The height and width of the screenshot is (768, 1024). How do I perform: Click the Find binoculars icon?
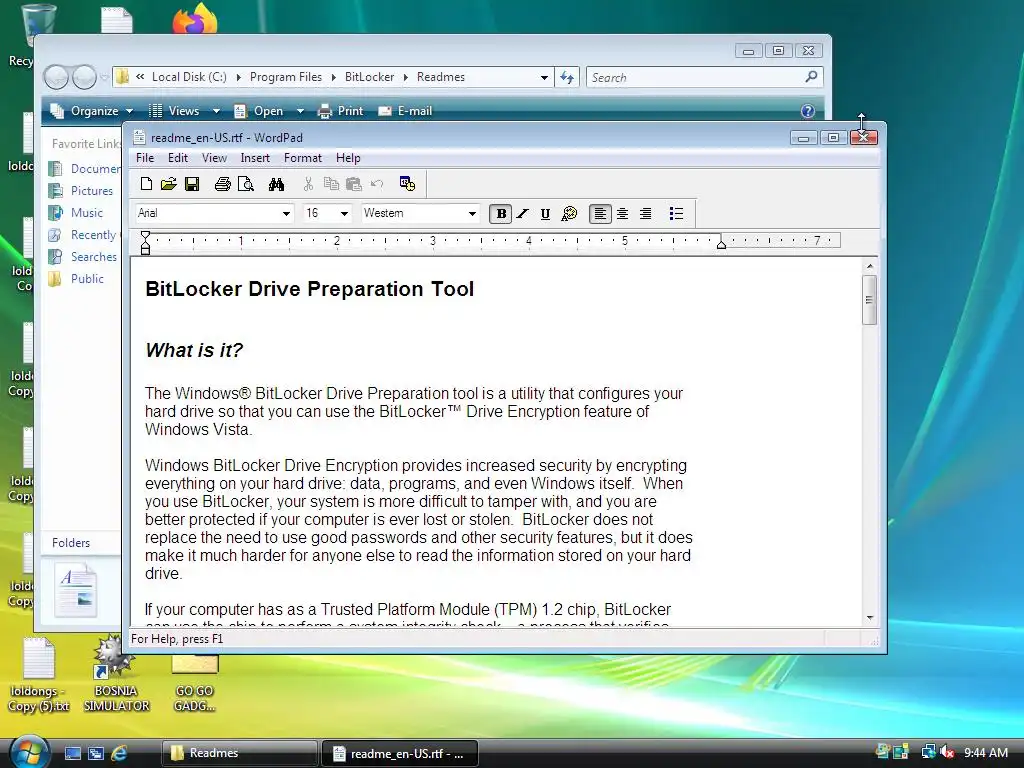tap(276, 184)
